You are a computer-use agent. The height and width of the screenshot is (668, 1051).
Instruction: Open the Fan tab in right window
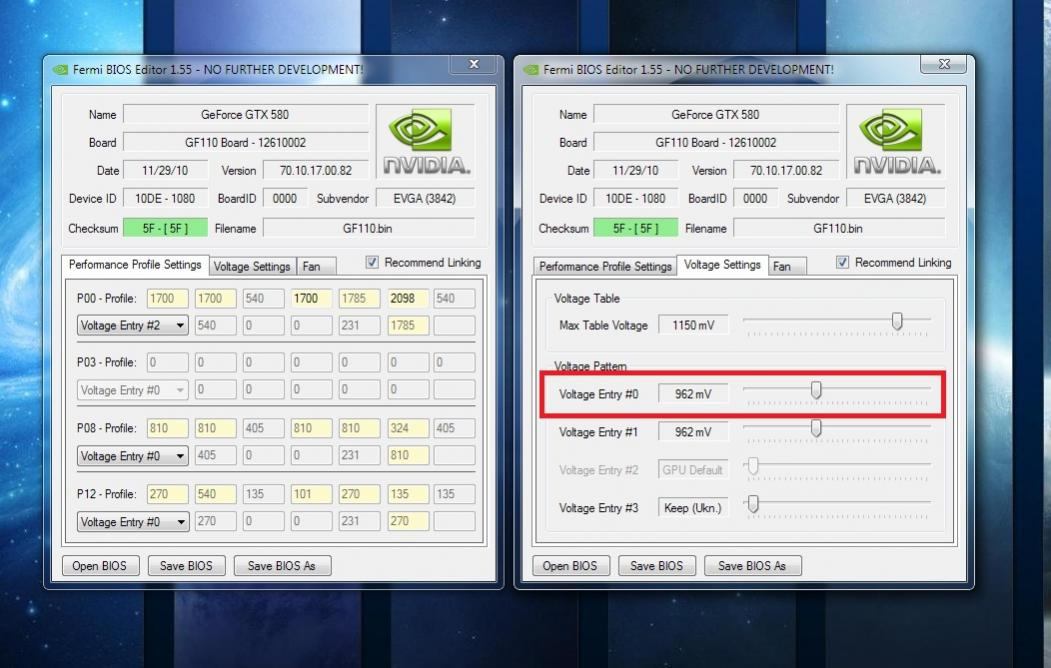click(x=786, y=266)
